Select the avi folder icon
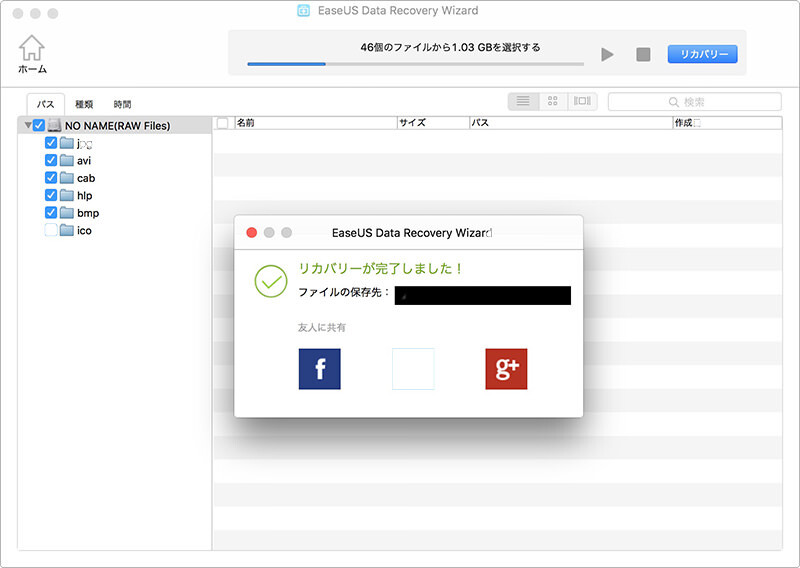Viewport: 800px width, 568px height. (x=67, y=160)
